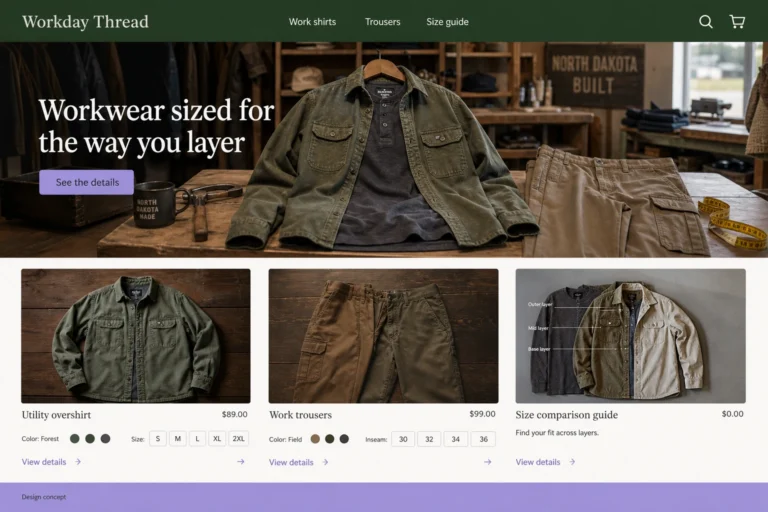Select size L for the overshirt
The image size is (768, 512).
pyautogui.click(x=197, y=439)
